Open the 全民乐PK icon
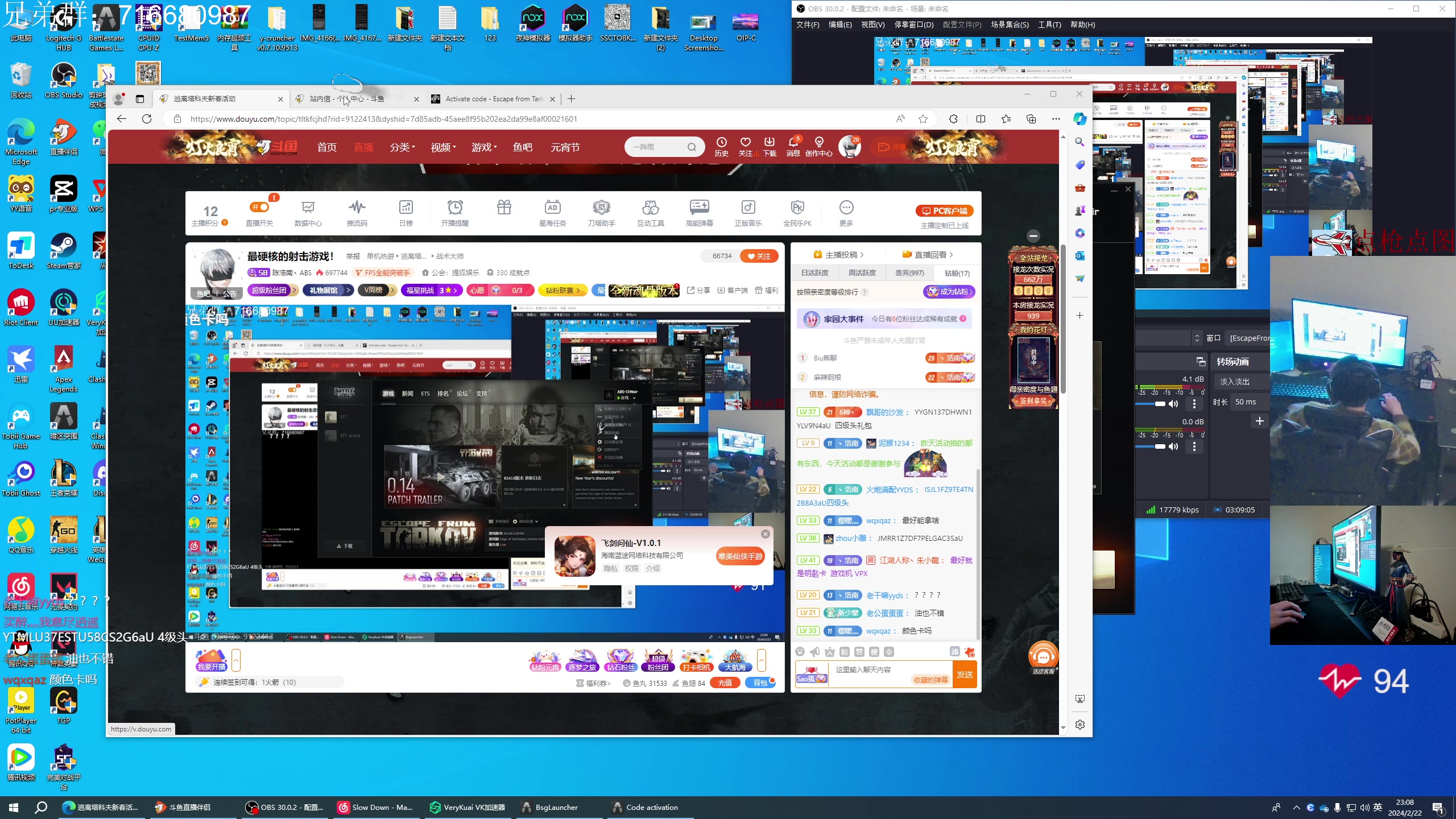 797,213
